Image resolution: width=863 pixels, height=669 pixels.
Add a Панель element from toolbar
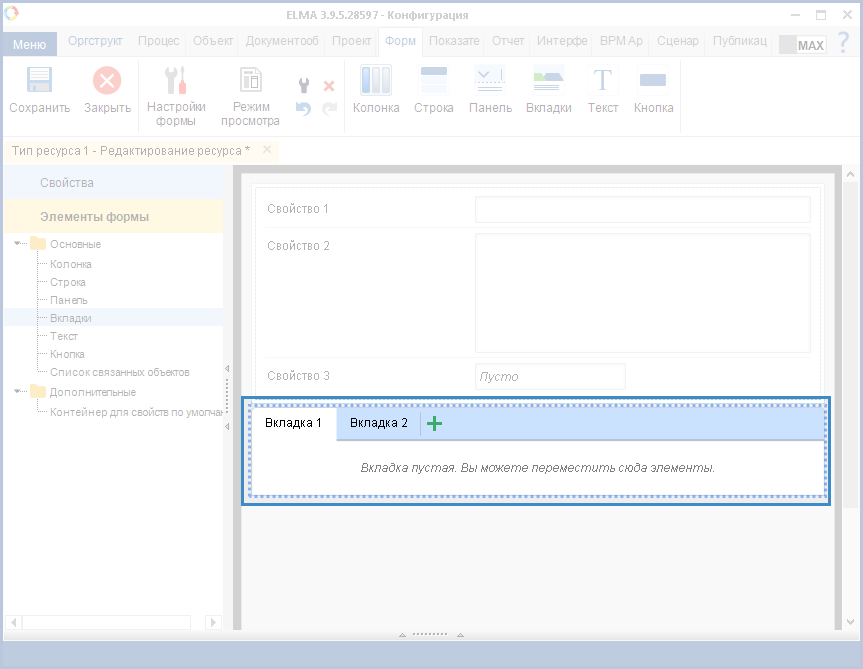pyautogui.click(x=490, y=82)
